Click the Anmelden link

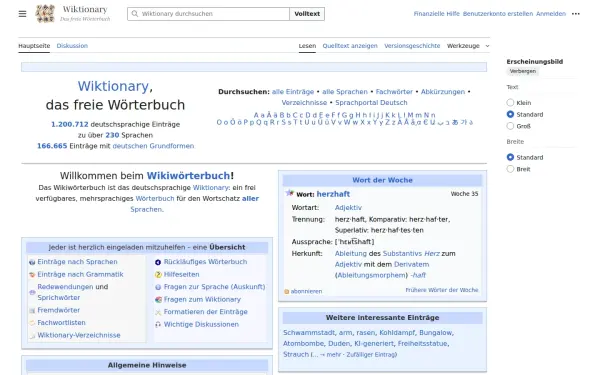551,14
